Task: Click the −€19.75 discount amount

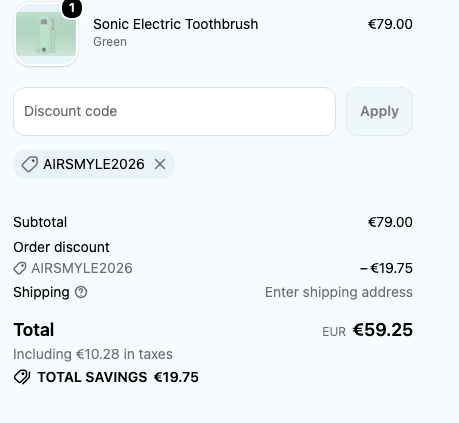Action: click(386, 268)
